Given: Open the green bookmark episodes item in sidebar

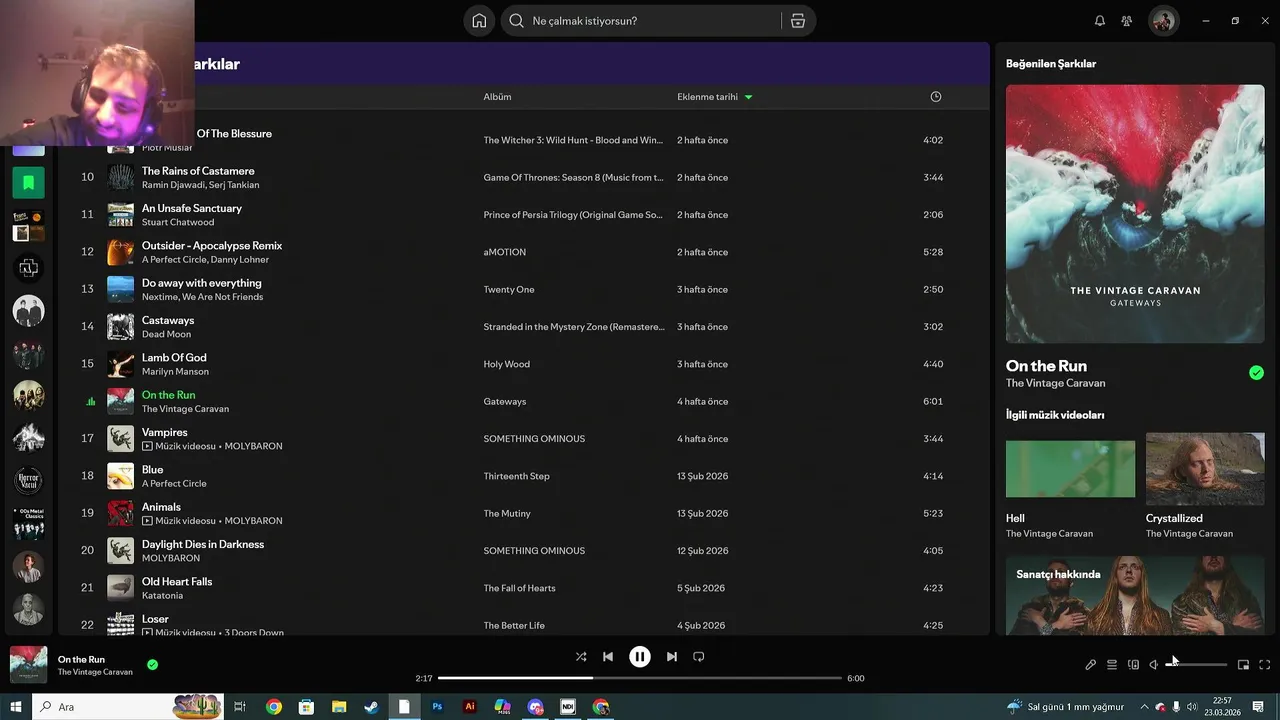Looking at the screenshot, I should (x=28, y=183).
